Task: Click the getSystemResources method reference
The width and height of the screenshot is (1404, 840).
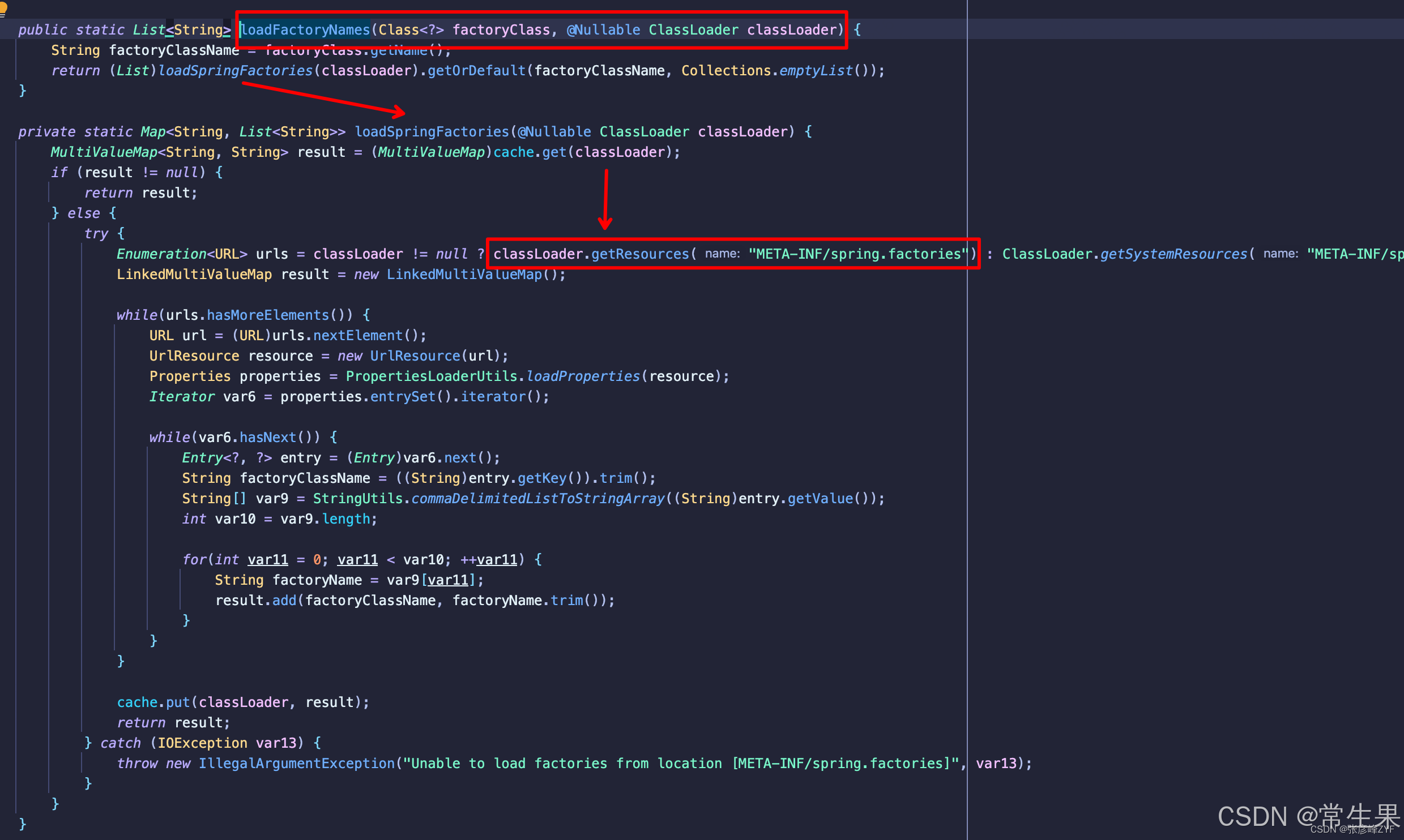Action: 1173,254
